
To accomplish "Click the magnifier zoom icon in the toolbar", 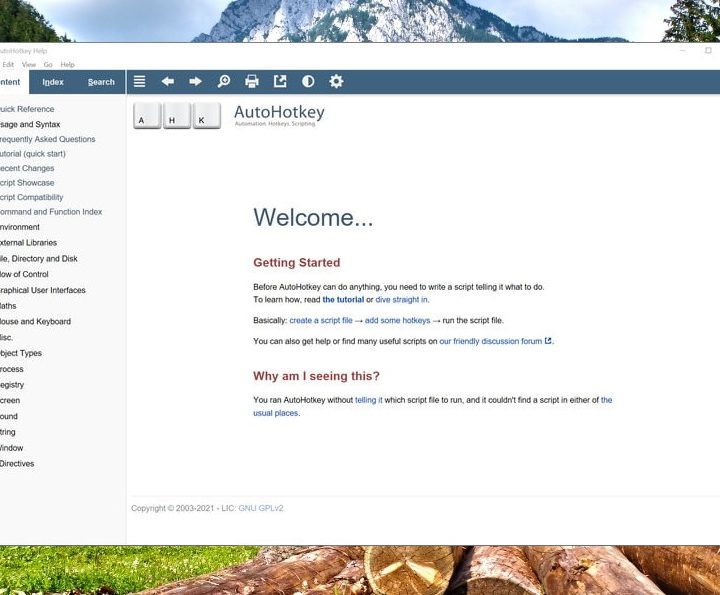I will (224, 82).
